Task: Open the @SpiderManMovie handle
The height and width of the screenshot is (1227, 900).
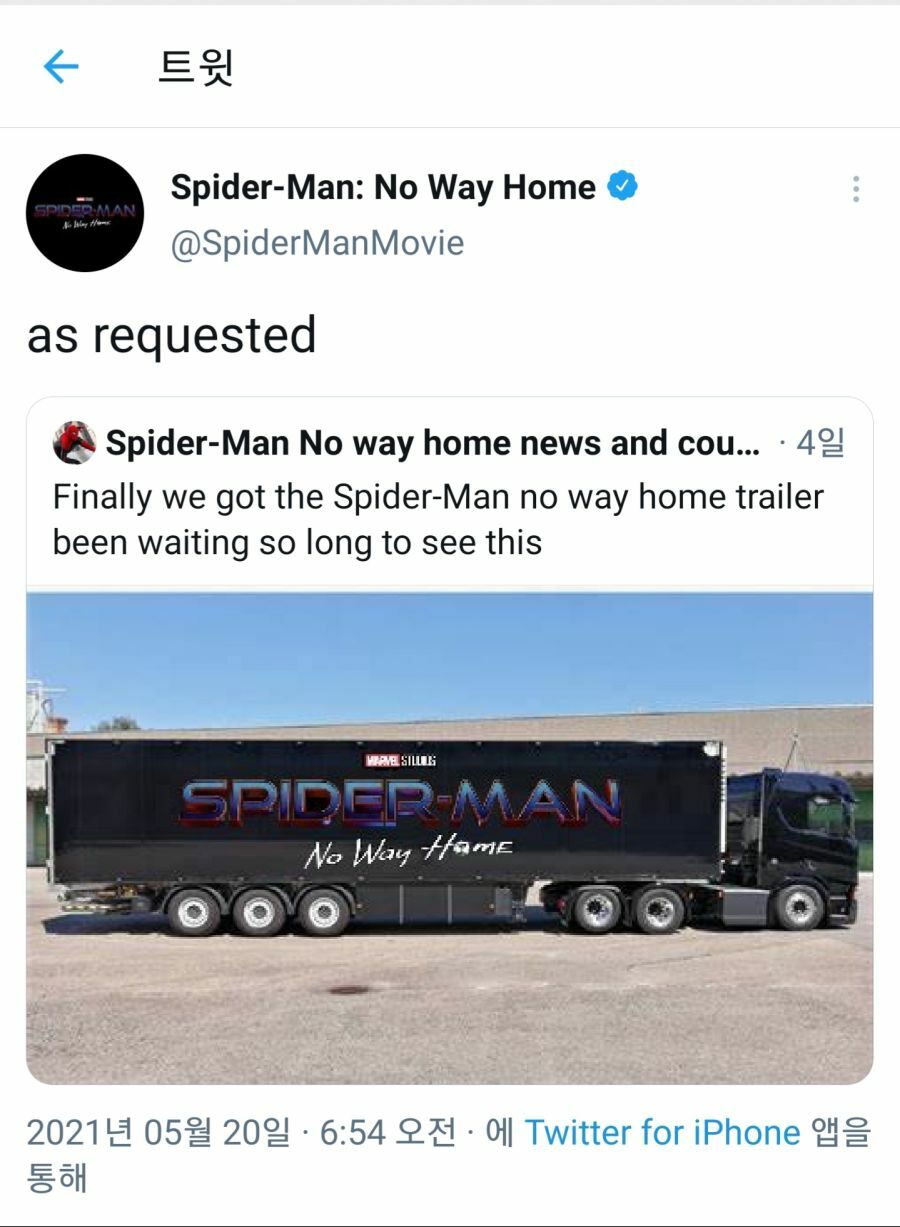Action: pos(317,243)
